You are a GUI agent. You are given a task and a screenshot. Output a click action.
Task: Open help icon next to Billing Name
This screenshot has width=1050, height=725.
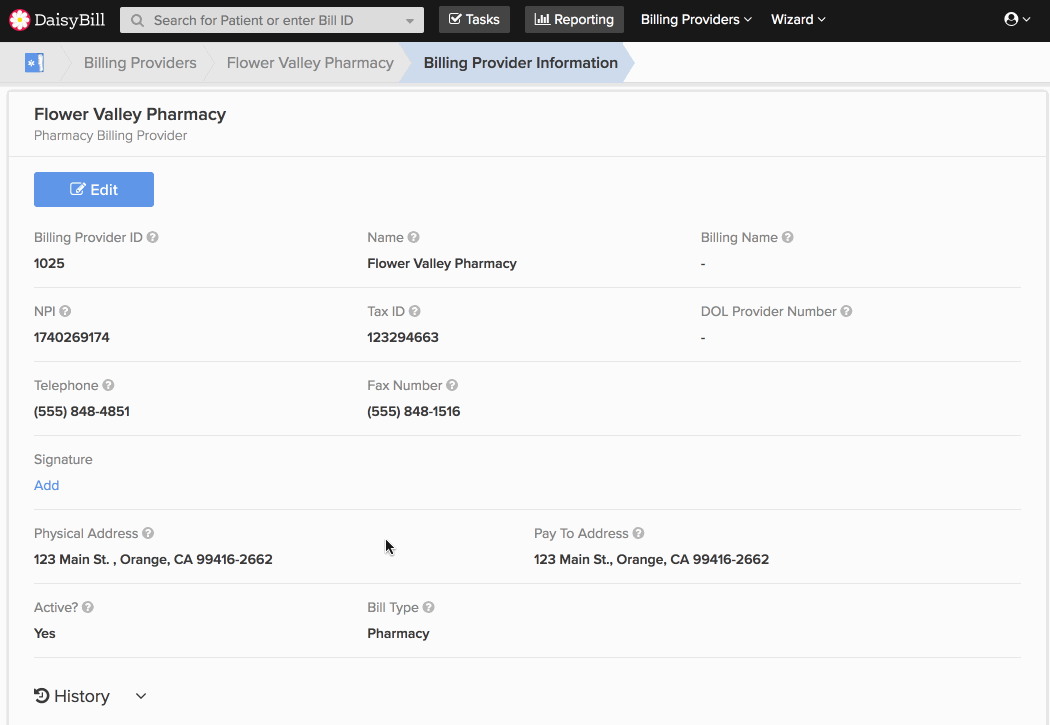tap(788, 237)
